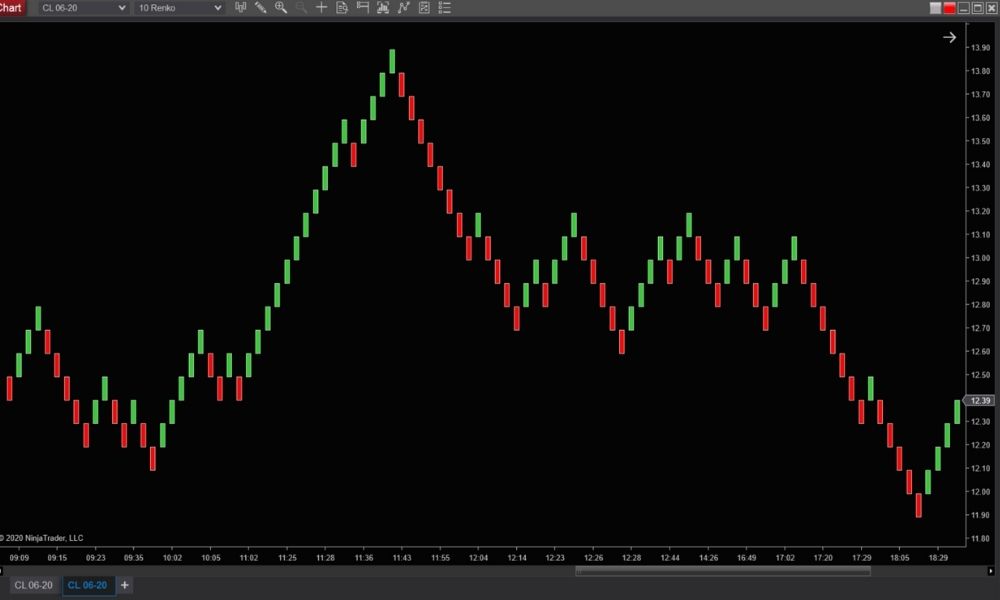Click the red interval link color box
This screenshot has height=600, width=1000.
(950, 8)
